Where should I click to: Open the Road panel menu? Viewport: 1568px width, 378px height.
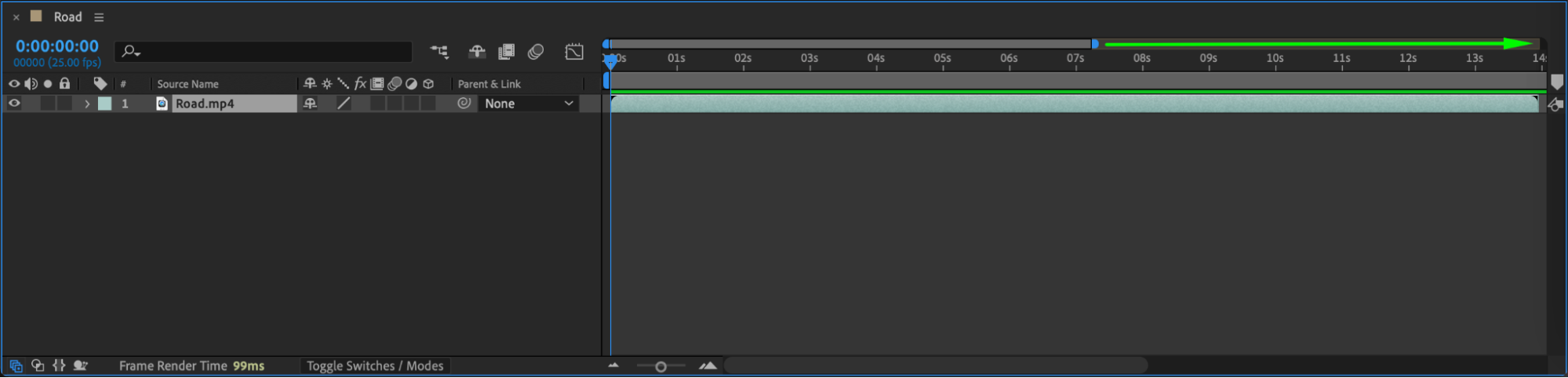pos(99,17)
